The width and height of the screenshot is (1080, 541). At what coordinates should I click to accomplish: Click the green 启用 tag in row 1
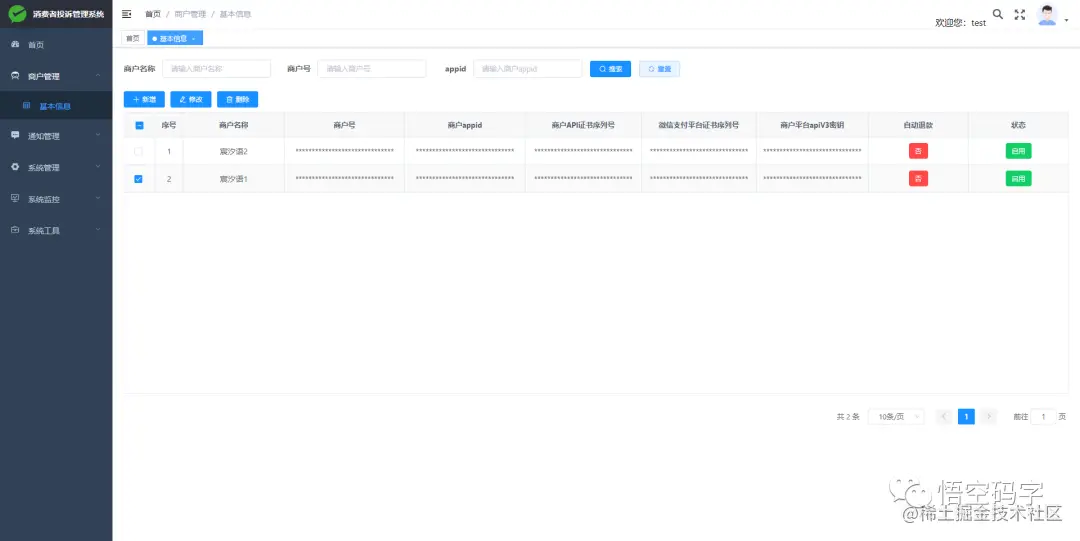click(1018, 151)
